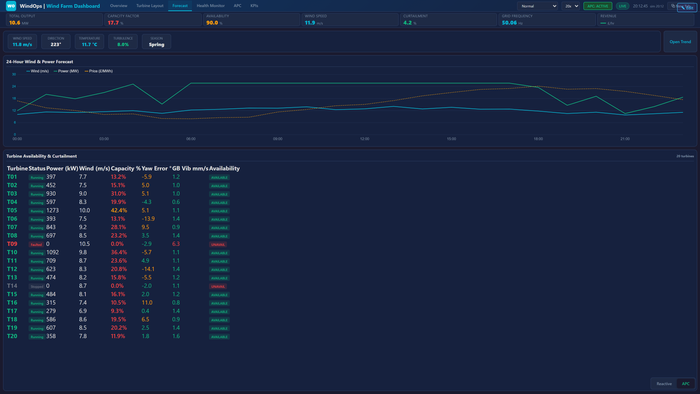This screenshot has height=394, width=700.
Task: Open the Normal mode dropdown
Action: (x=538, y=6)
